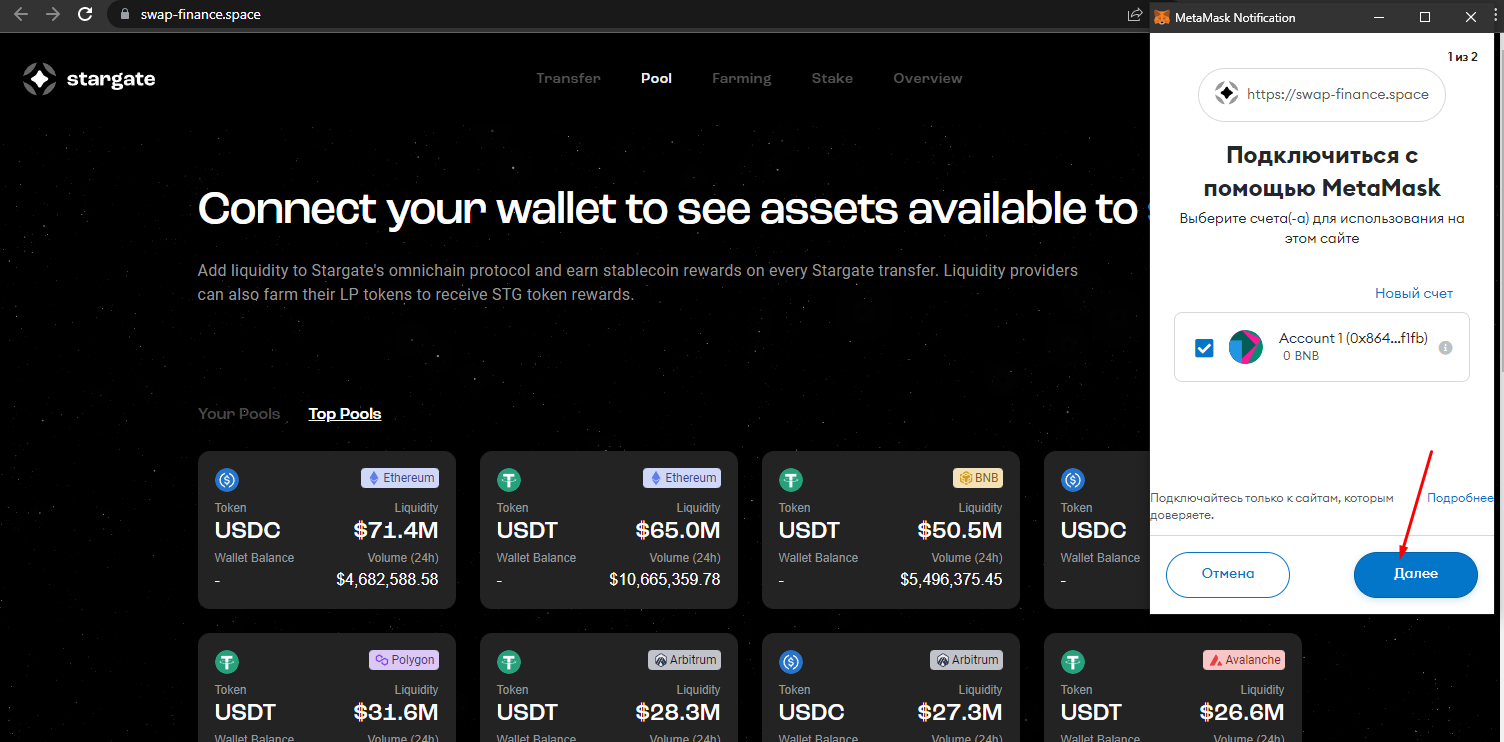Click USDT coin icon in BNB card
The image size is (1504, 742).
[791, 479]
